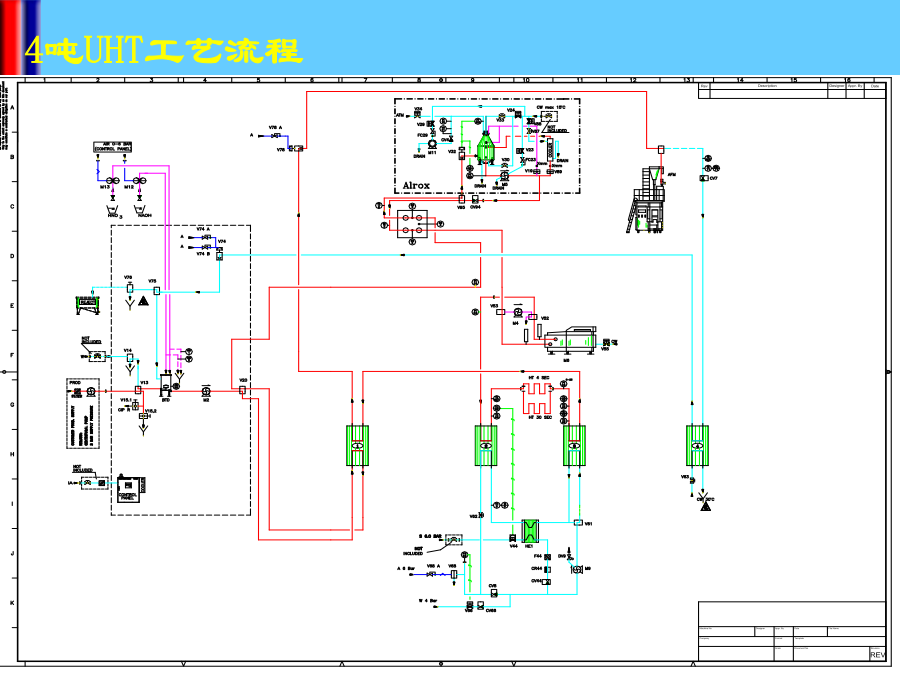Viewport: 900px width, 675px height.
Task: Click the Alrox label in the dashed box
Action: (416, 185)
